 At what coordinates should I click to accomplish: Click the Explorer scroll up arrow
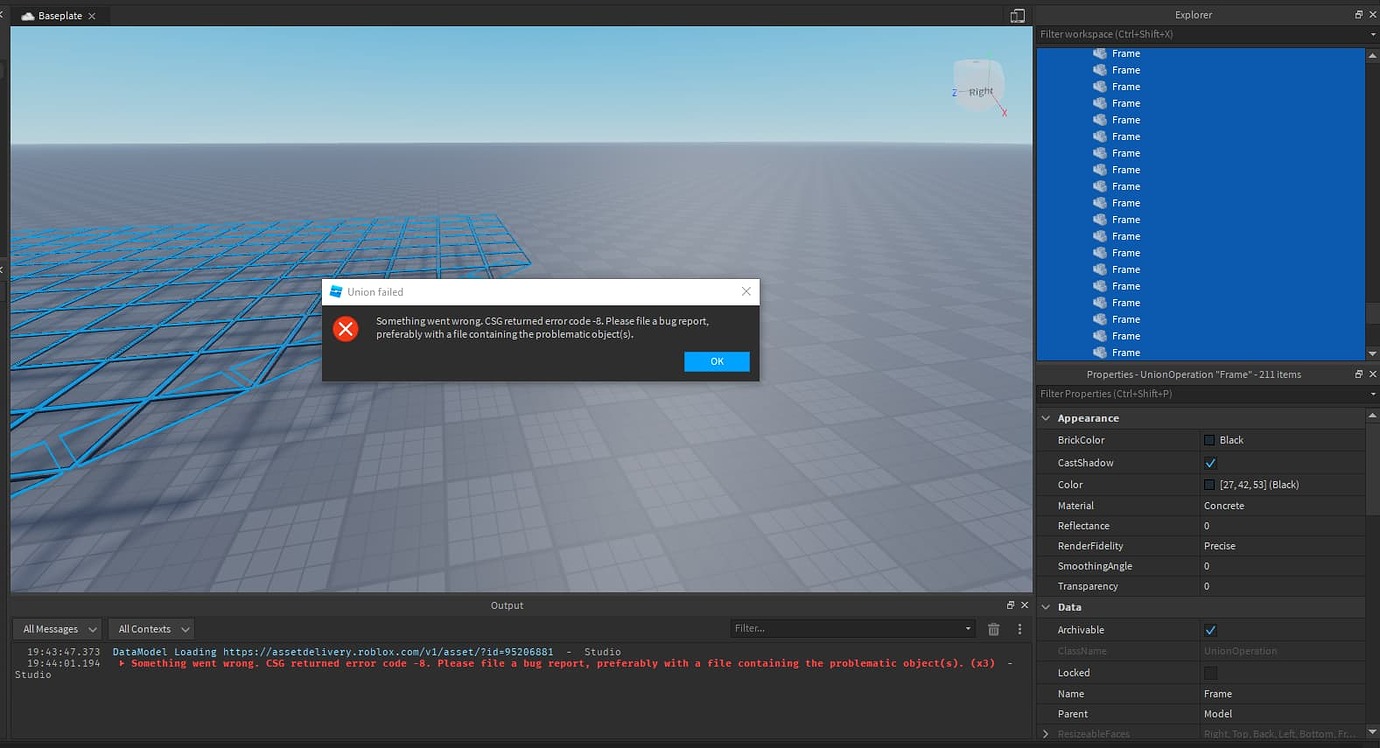pyautogui.click(x=1372, y=54)
